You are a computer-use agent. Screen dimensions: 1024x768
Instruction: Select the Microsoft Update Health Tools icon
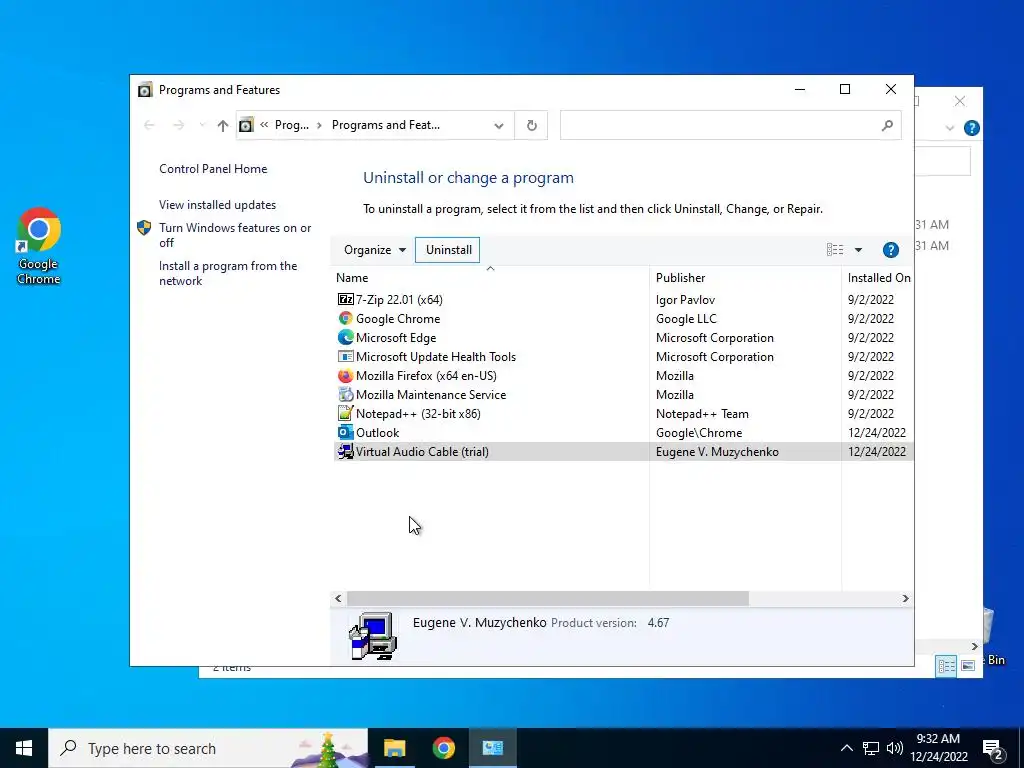(x=345, y=356)
